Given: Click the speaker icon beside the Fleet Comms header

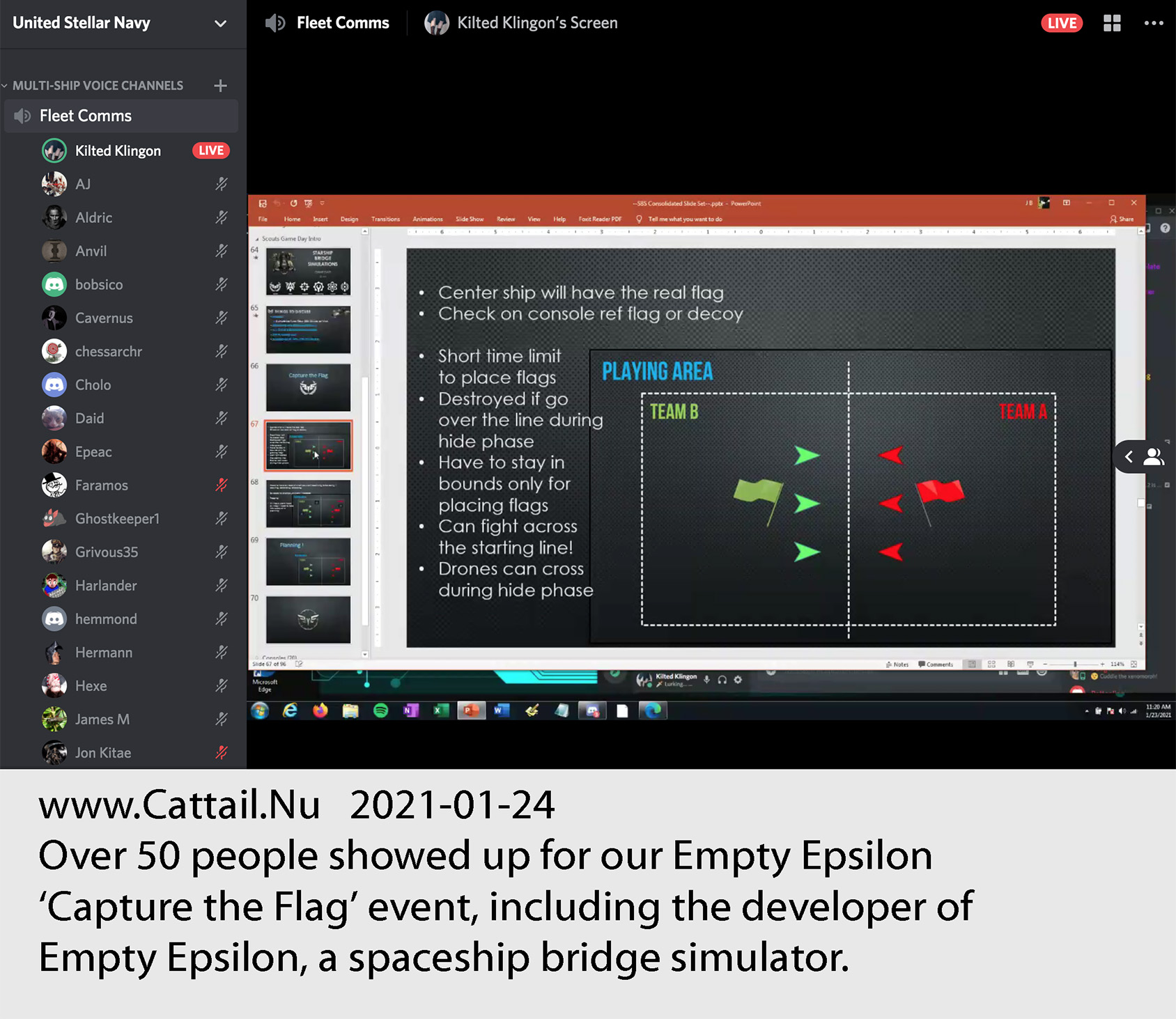Looking at the screenshot, I should pos(275,23).
